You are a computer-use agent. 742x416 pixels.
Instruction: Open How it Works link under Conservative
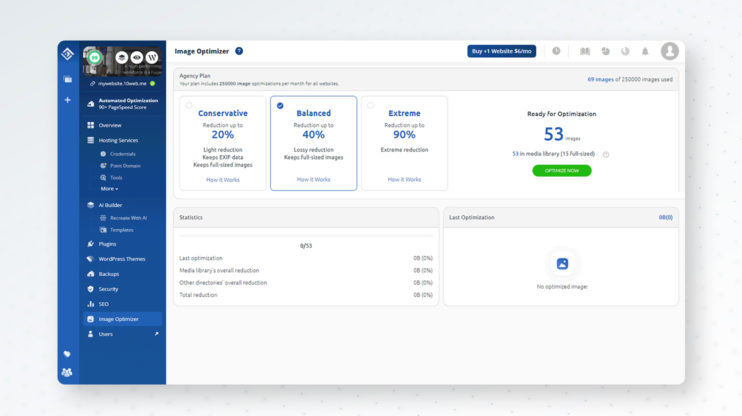pos(223,180)
